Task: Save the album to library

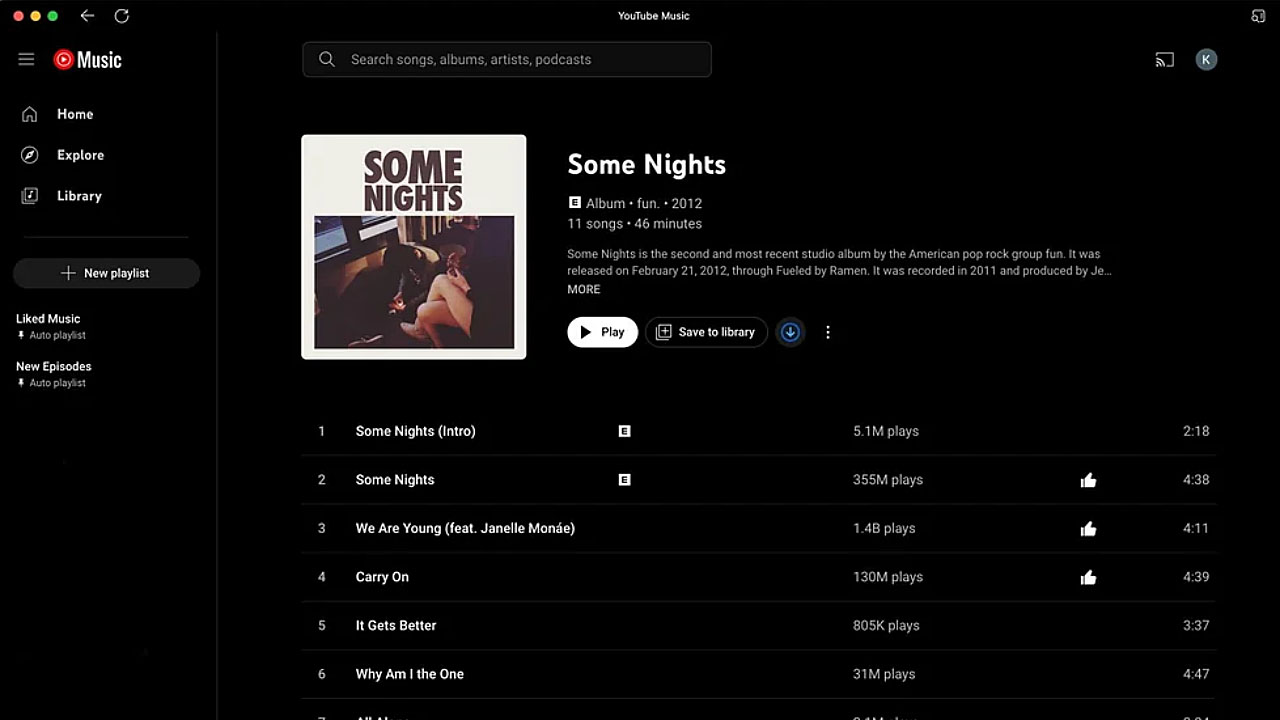Action: pyautogui.click(x=706, y=332)
